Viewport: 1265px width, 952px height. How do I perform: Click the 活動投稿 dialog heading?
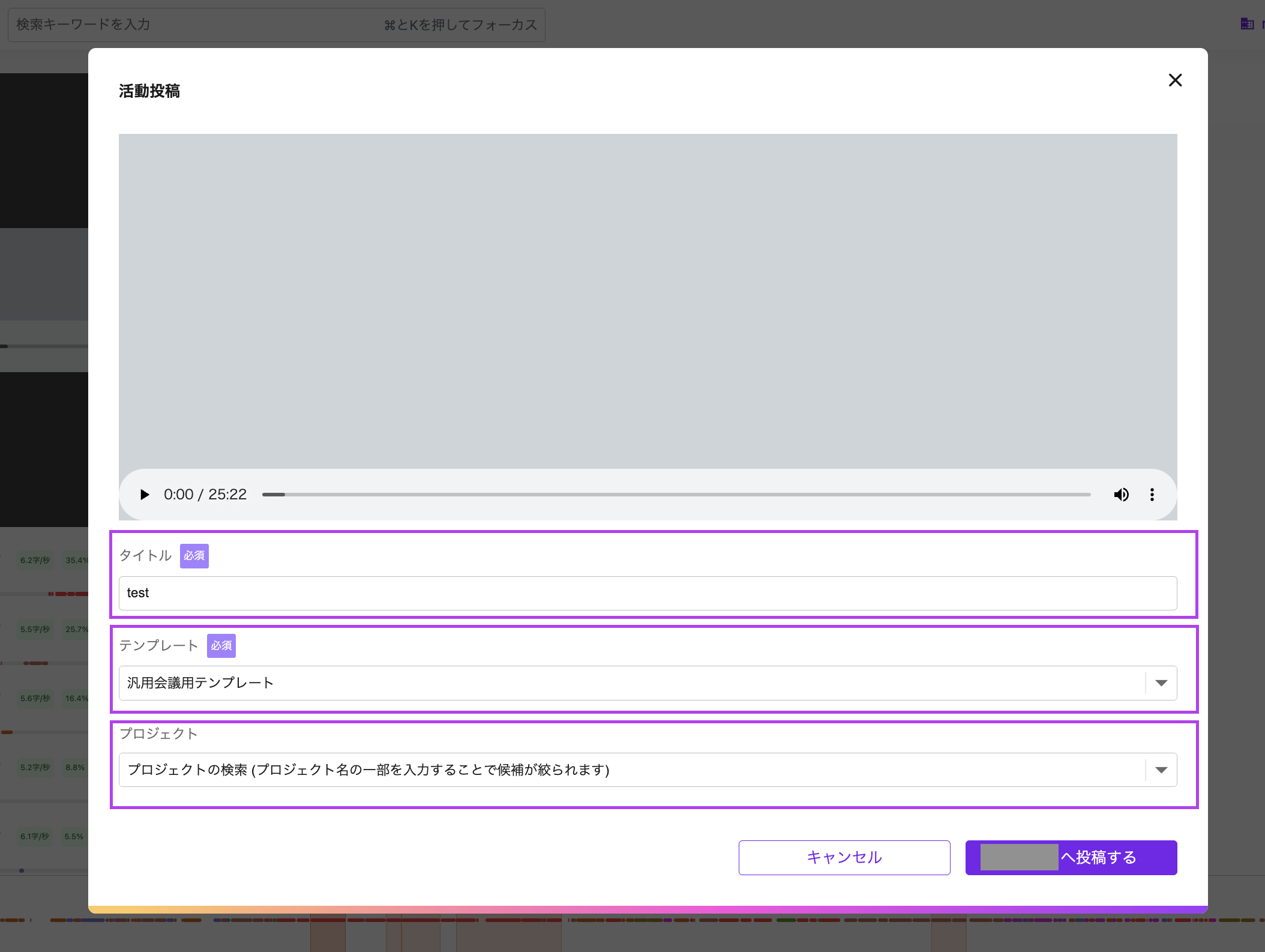[149, 91]
